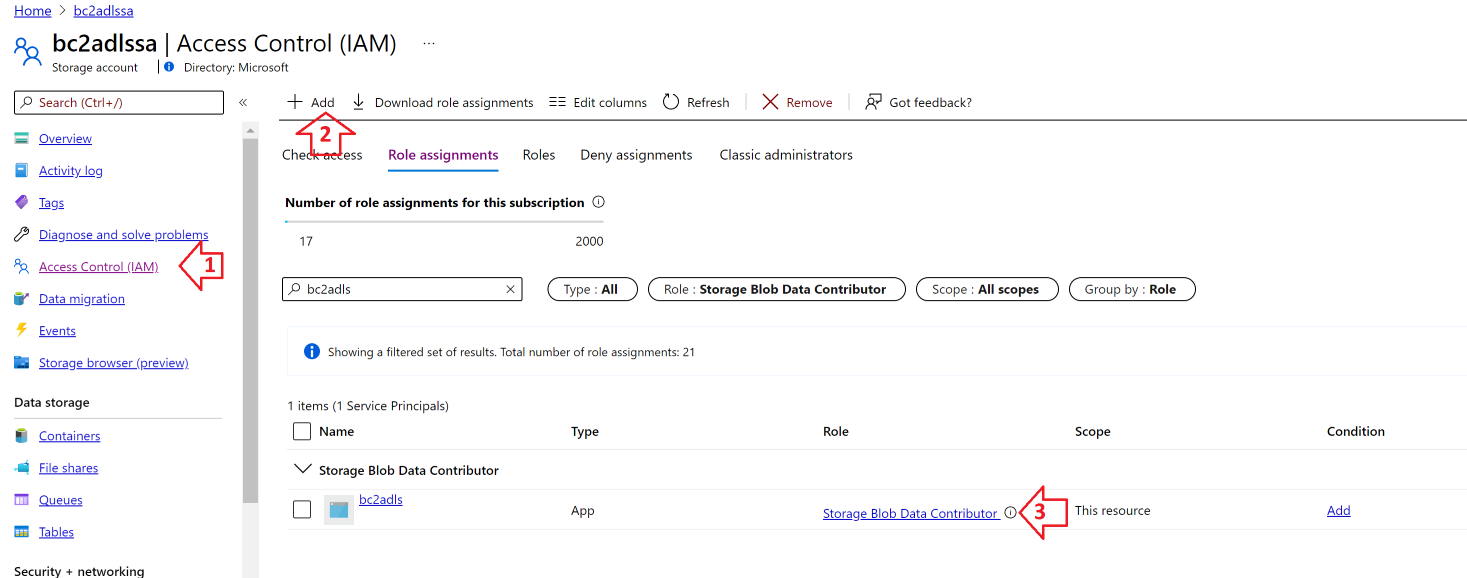
Task: Click the Diagnose and solve problems wrench icon
Action: [x=22, y=235]
